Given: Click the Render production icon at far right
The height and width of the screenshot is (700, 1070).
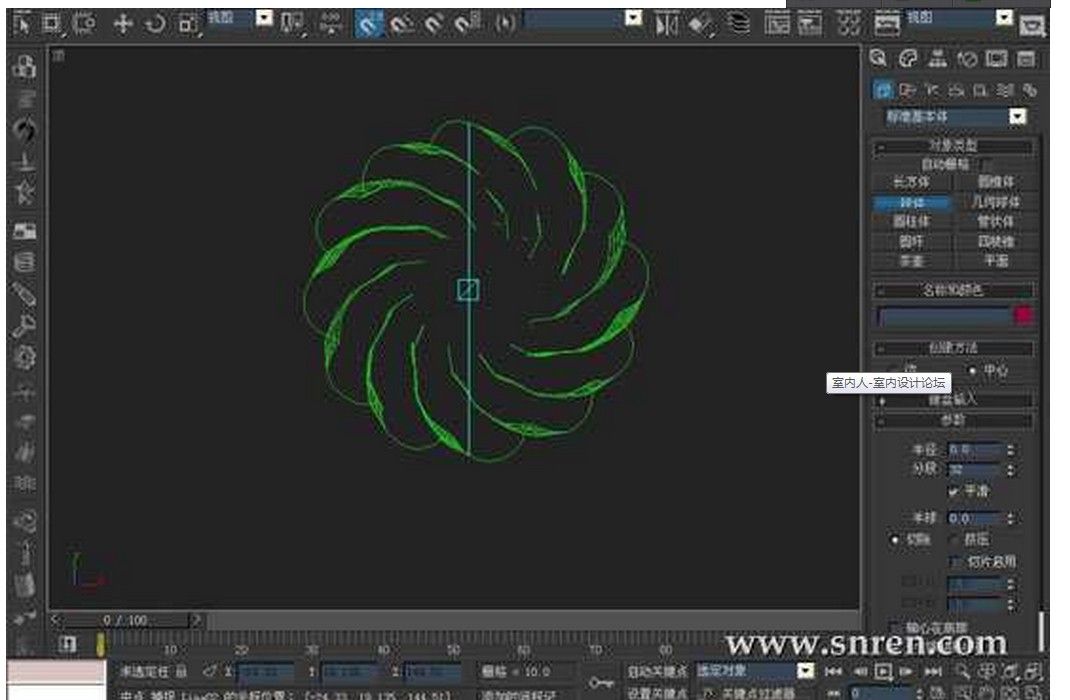Looking at the screenshot, I should [1032, 26].
